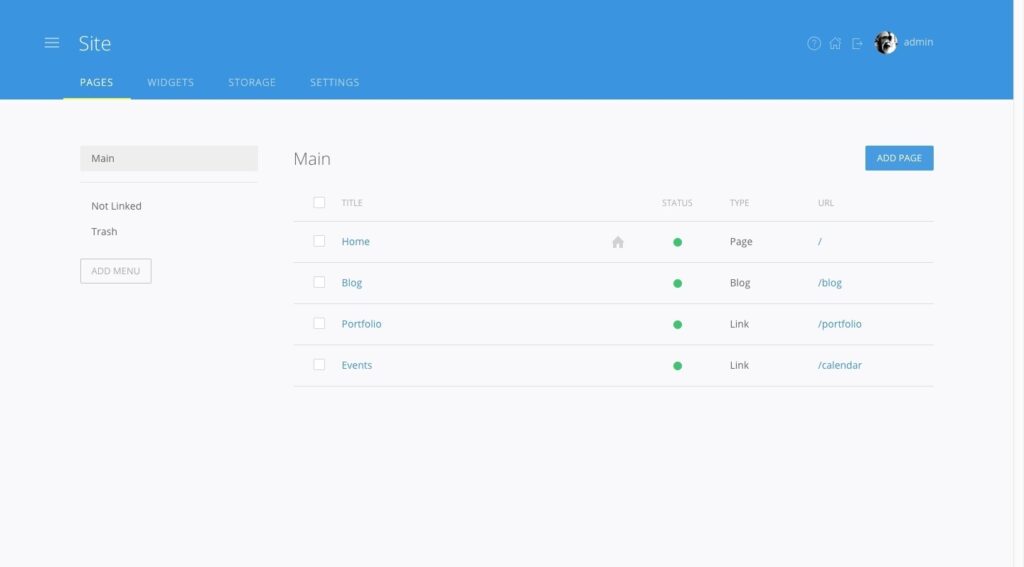Viewport: 1024px width, 567px height.
Task: Click the logout icon
Action: click(x=857, y=43)
